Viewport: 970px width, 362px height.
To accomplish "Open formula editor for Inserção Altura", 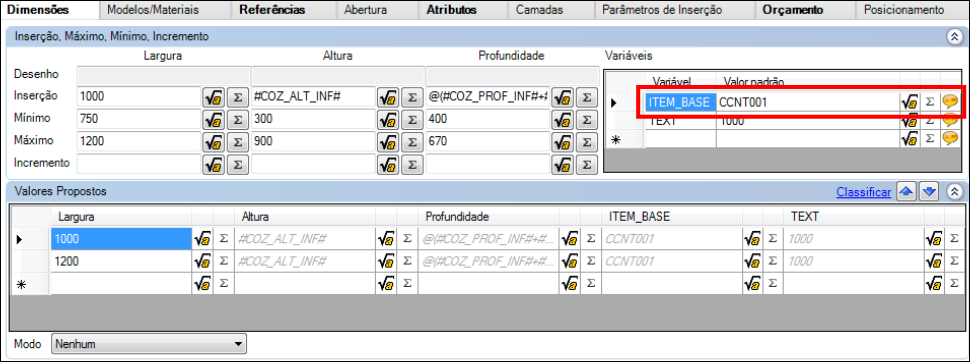I will coord(388,97).
